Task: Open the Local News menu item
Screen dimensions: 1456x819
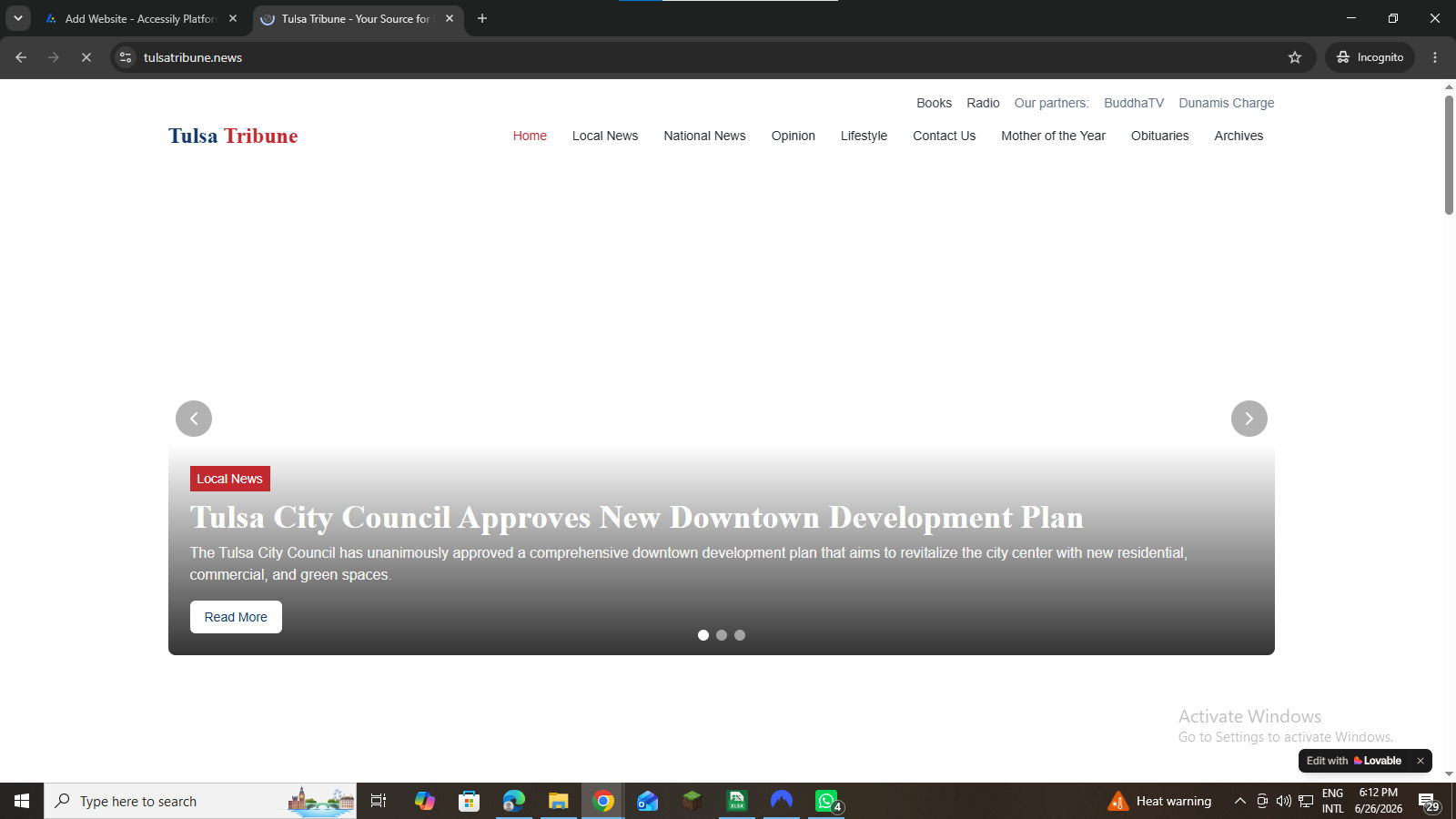Action: (x=605, y=136)
